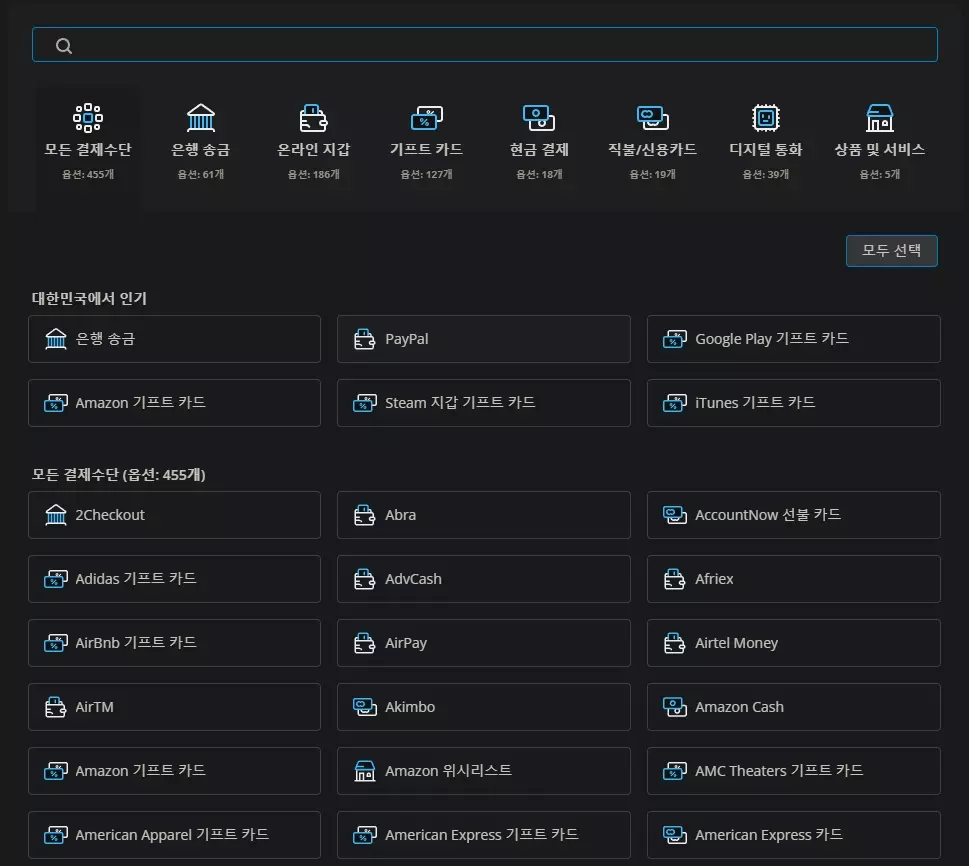Select the bank icon above 옵션: 61개

tap(201, 117)
